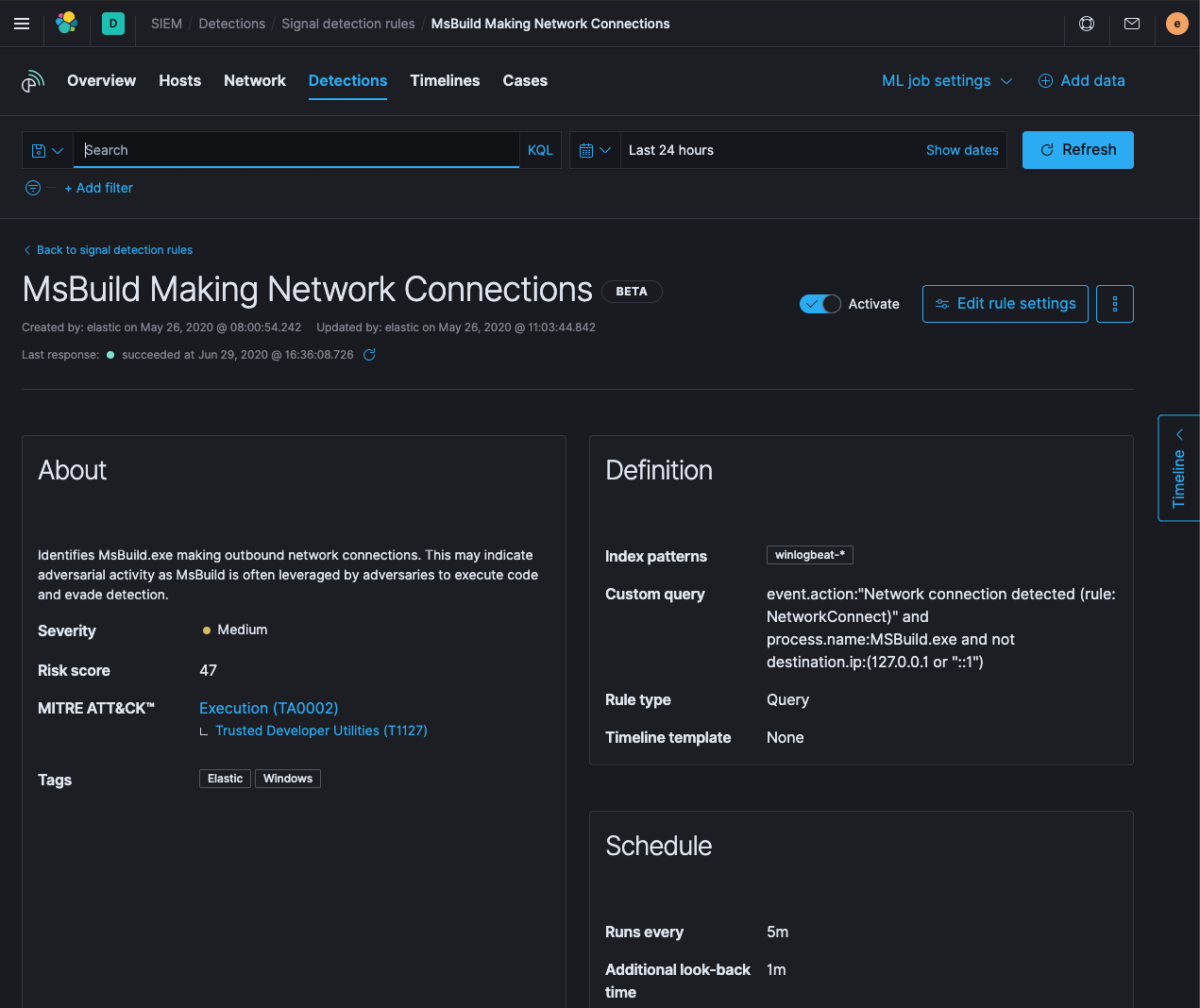Screen dimensions: 1200x1008
Task: Click the Timeline template value None
Action: point(786,737)
